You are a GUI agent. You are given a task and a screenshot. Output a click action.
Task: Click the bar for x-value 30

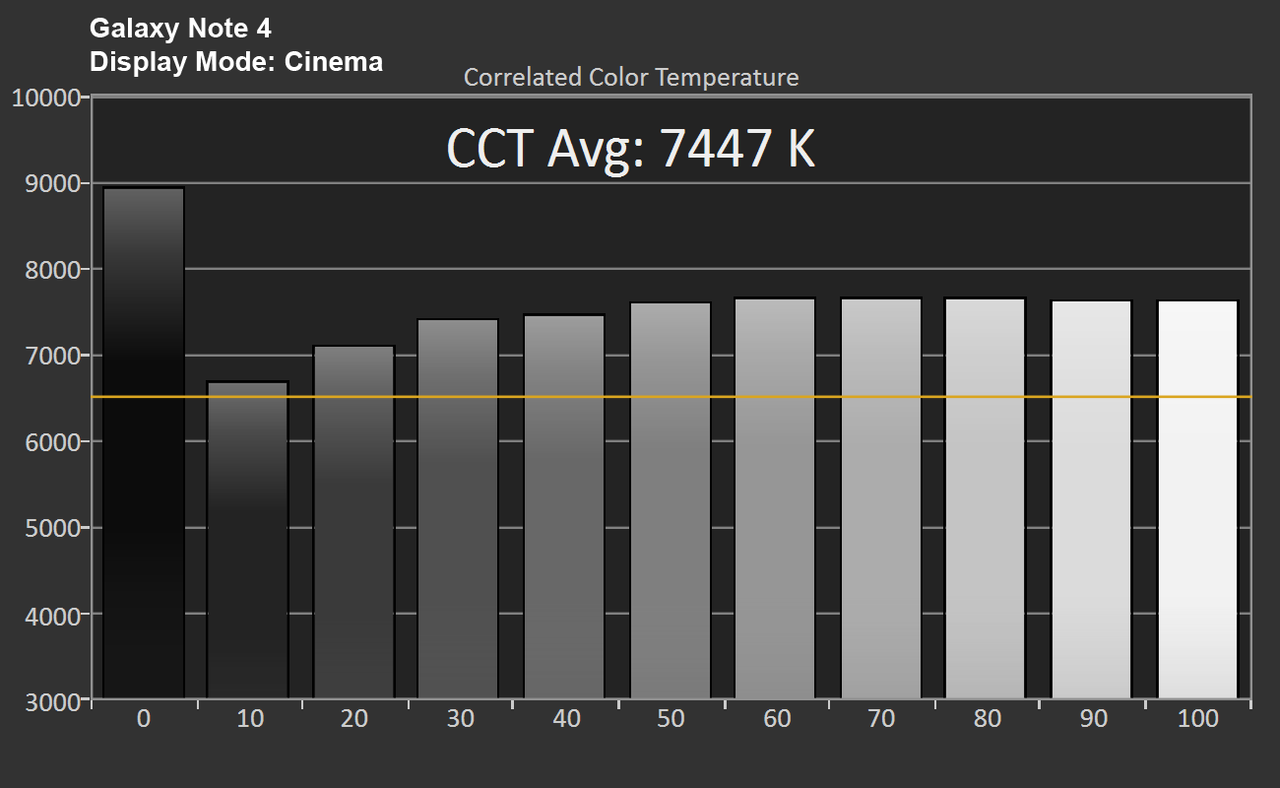[459, 509]
